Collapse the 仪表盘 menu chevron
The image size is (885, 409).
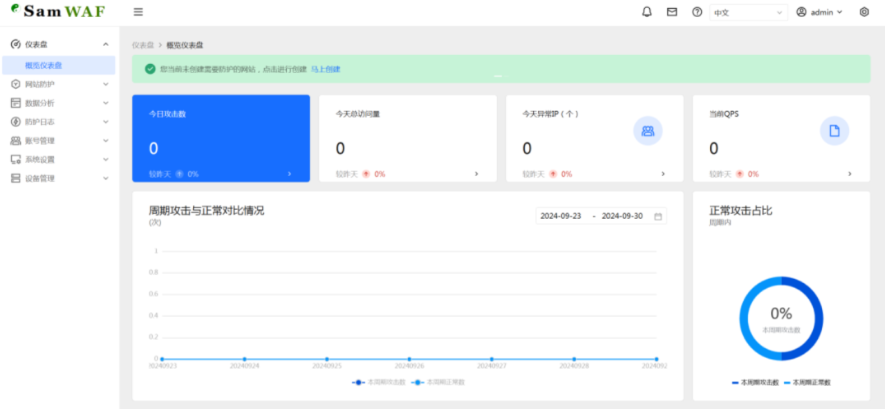coord(106,45)
